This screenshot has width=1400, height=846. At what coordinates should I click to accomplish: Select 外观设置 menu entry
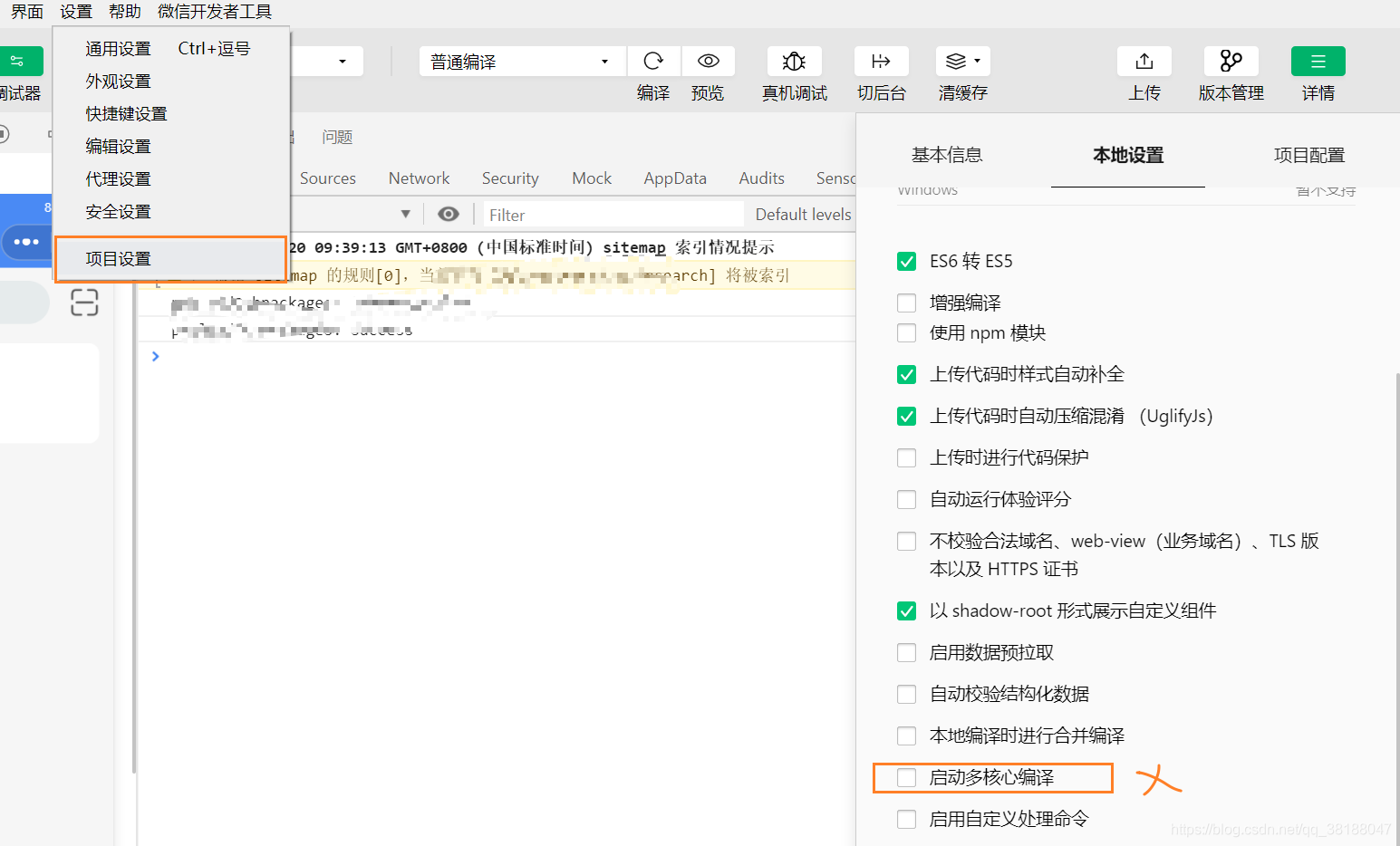pos(172,82)
